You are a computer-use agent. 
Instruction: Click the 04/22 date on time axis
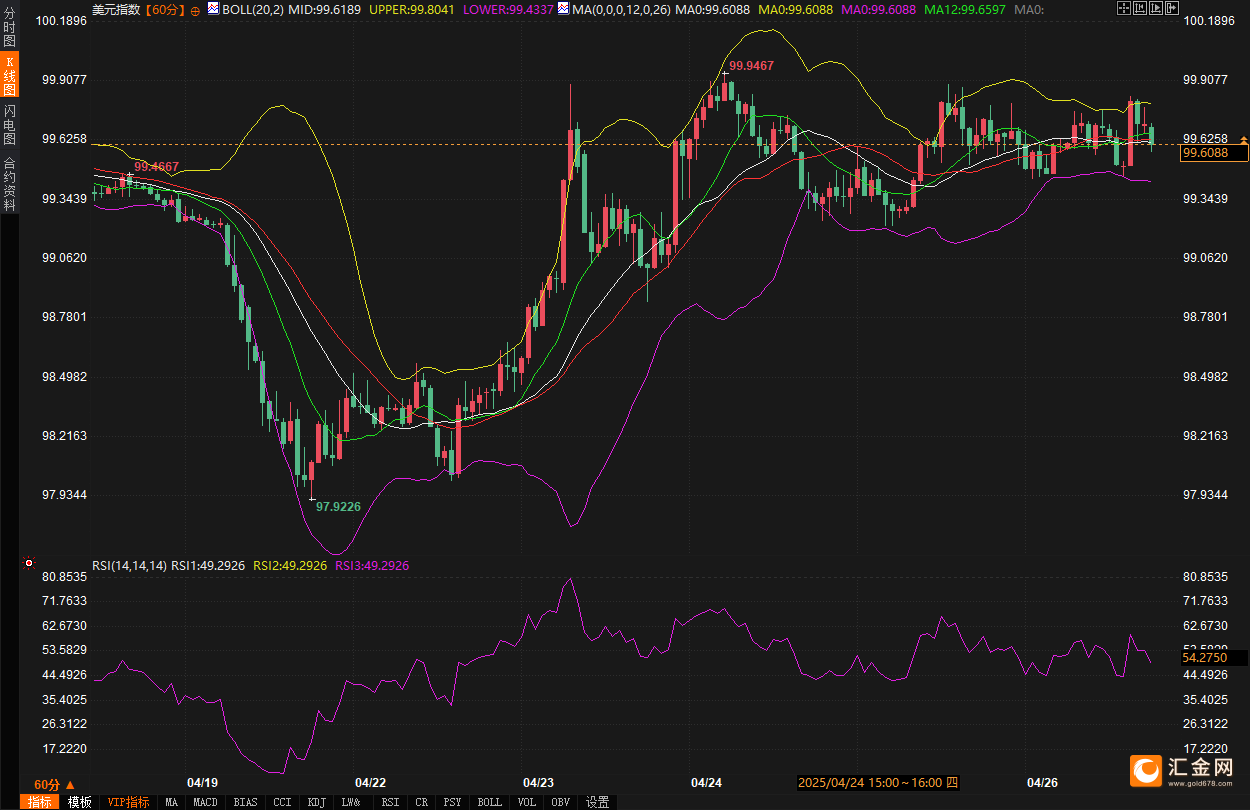(371, 782)
